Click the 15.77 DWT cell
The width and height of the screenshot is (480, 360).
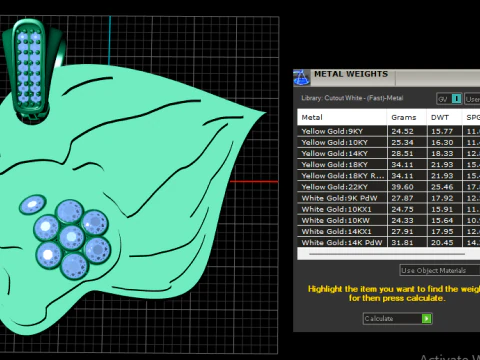[444, 131]
